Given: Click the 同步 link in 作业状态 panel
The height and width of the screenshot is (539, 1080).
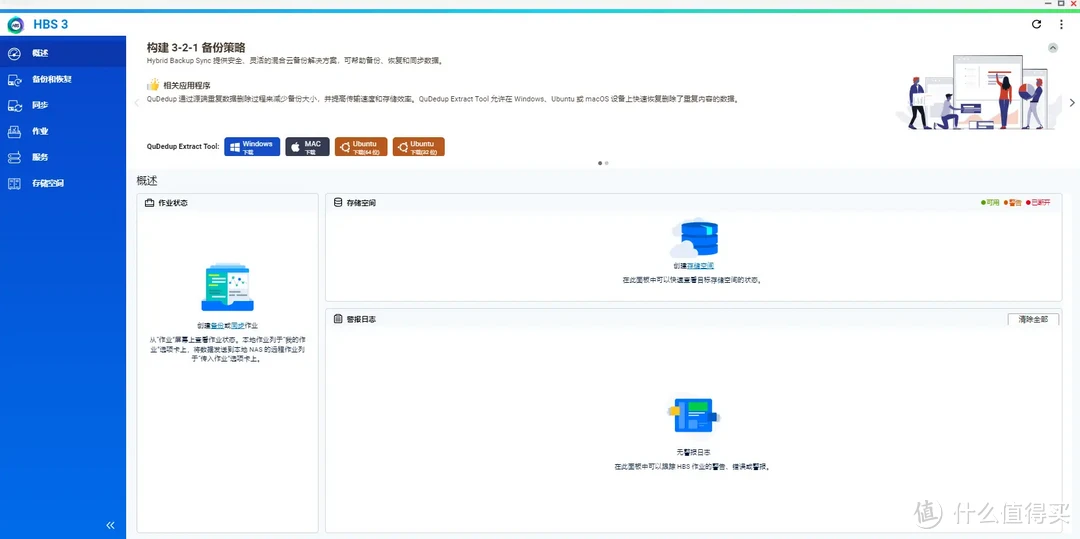Looking at the screenshot, I should (238, 326).
